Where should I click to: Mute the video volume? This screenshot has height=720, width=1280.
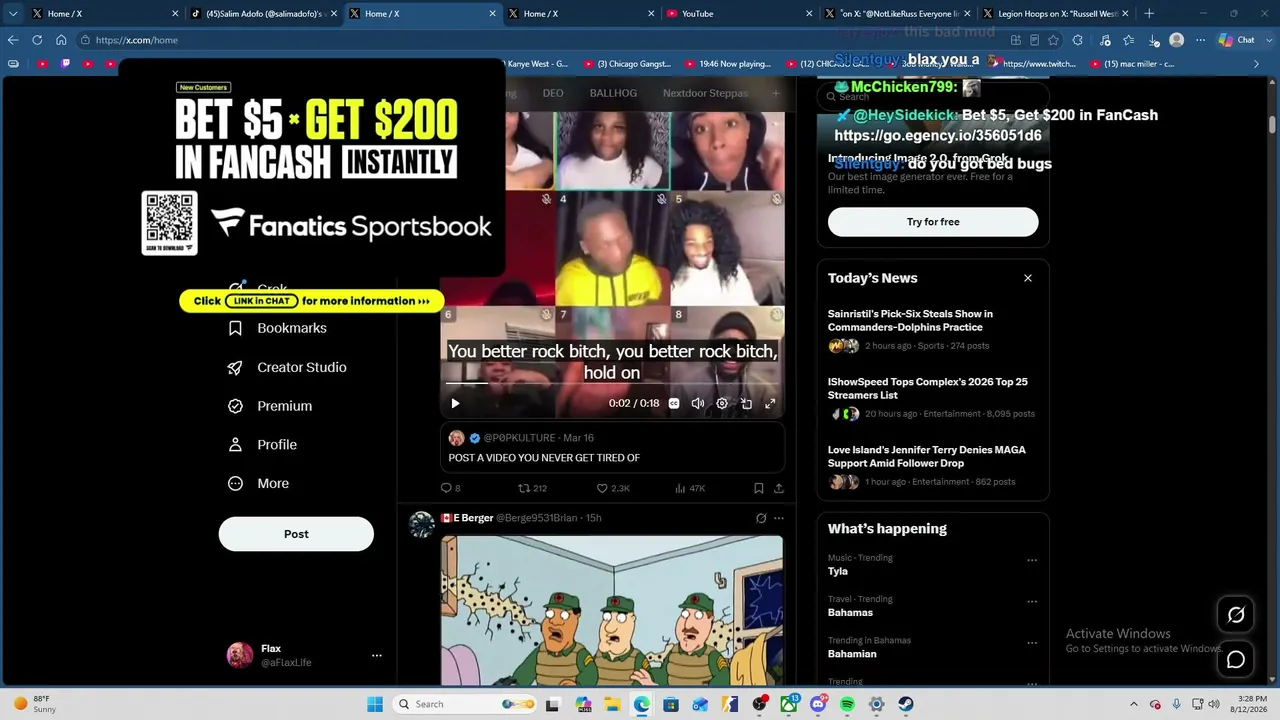(698, 403)
